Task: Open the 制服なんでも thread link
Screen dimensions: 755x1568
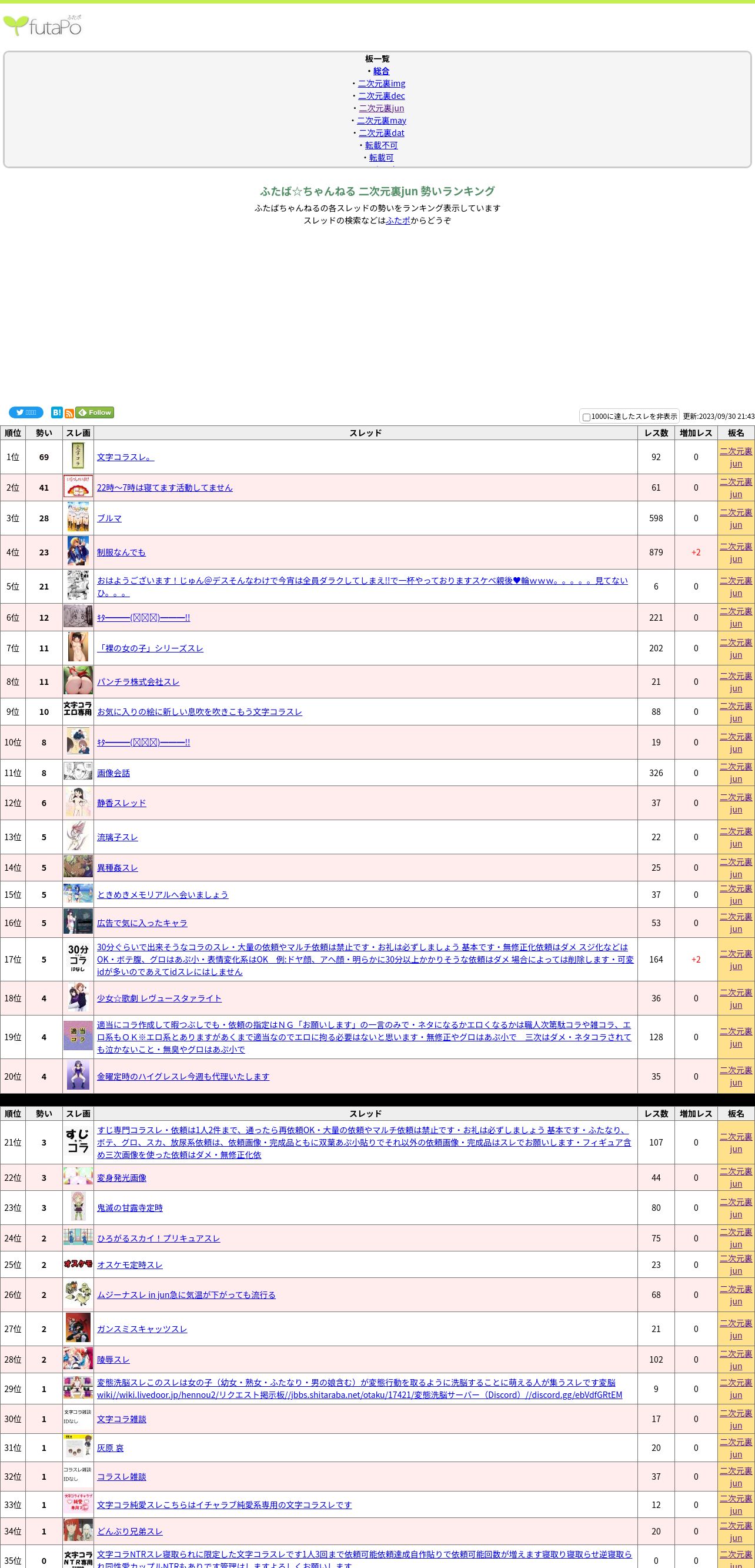Action: 121,552
